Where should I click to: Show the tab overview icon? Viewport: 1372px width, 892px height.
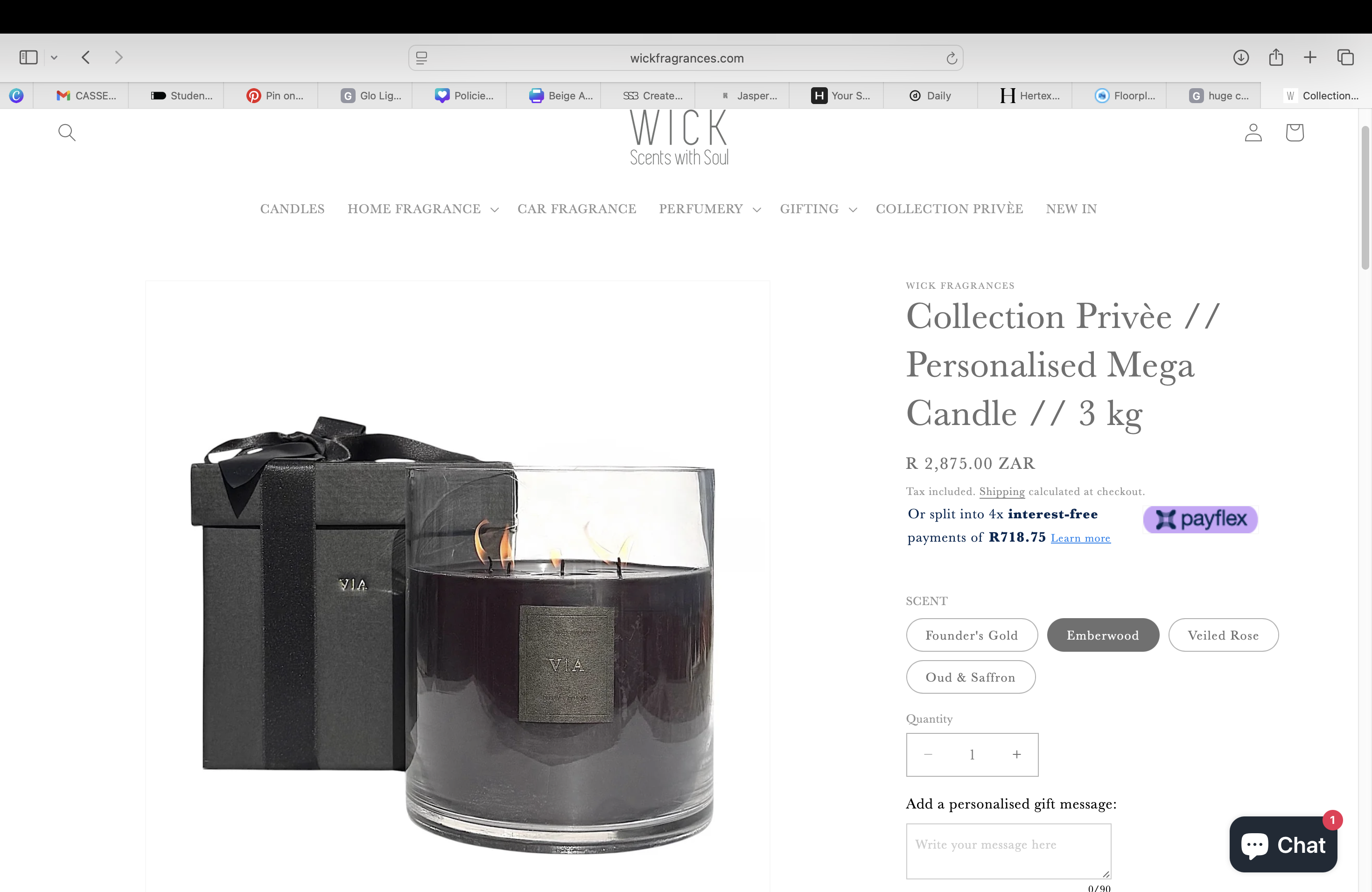(x=1345, y=58)
